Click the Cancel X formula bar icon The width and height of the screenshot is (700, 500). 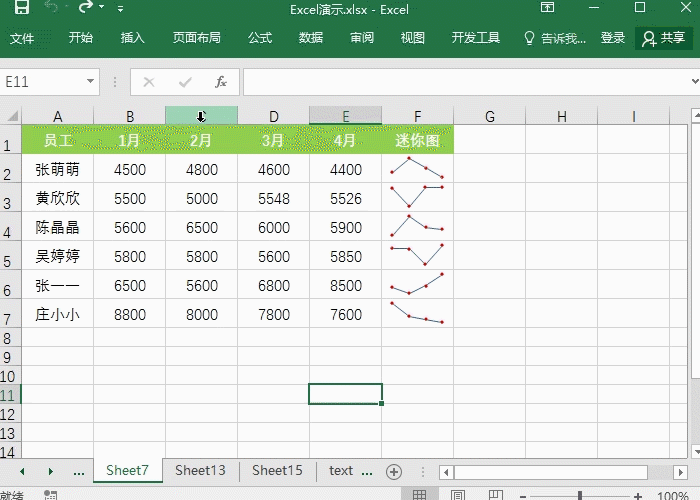tap(149, 82)
